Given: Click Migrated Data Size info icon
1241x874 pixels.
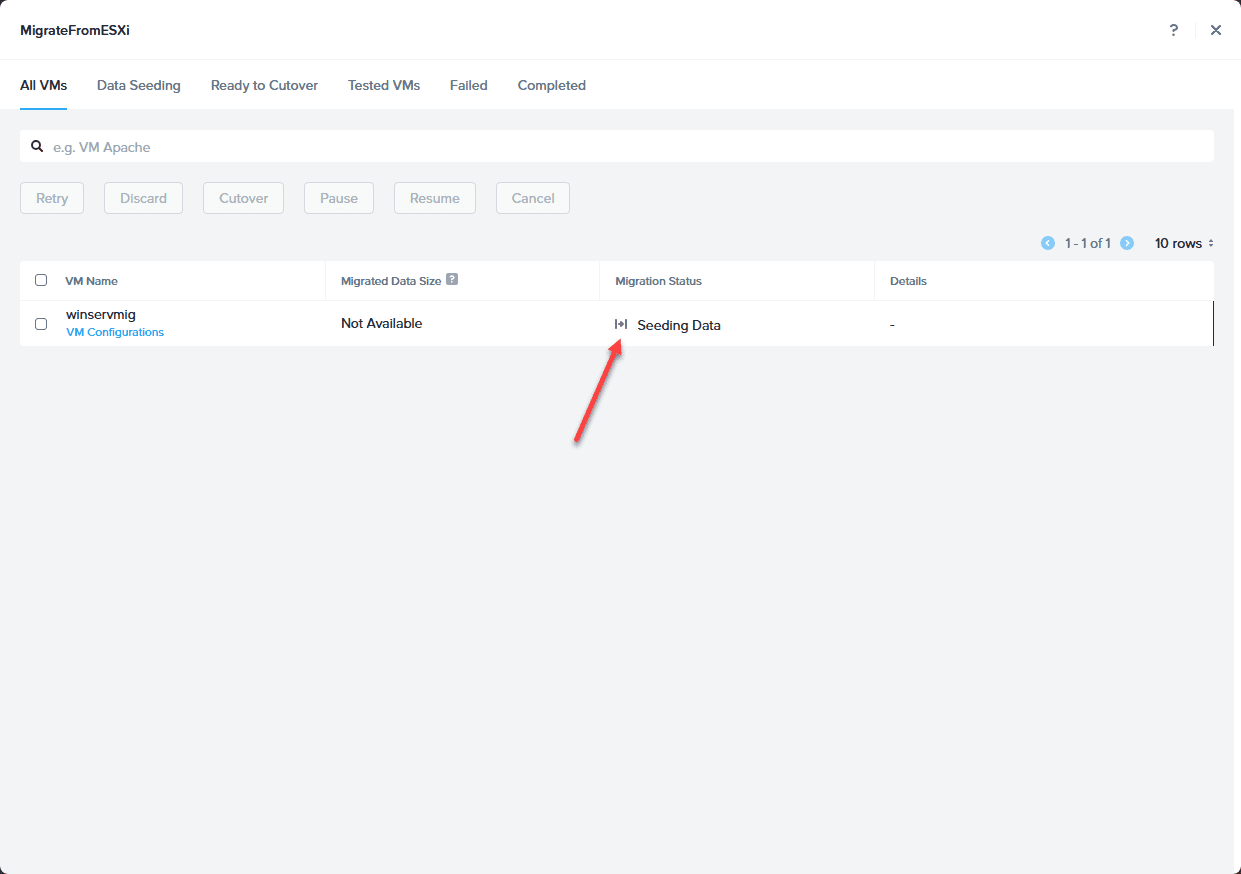Looking at the screenshot, I should [x=452, y=280].
